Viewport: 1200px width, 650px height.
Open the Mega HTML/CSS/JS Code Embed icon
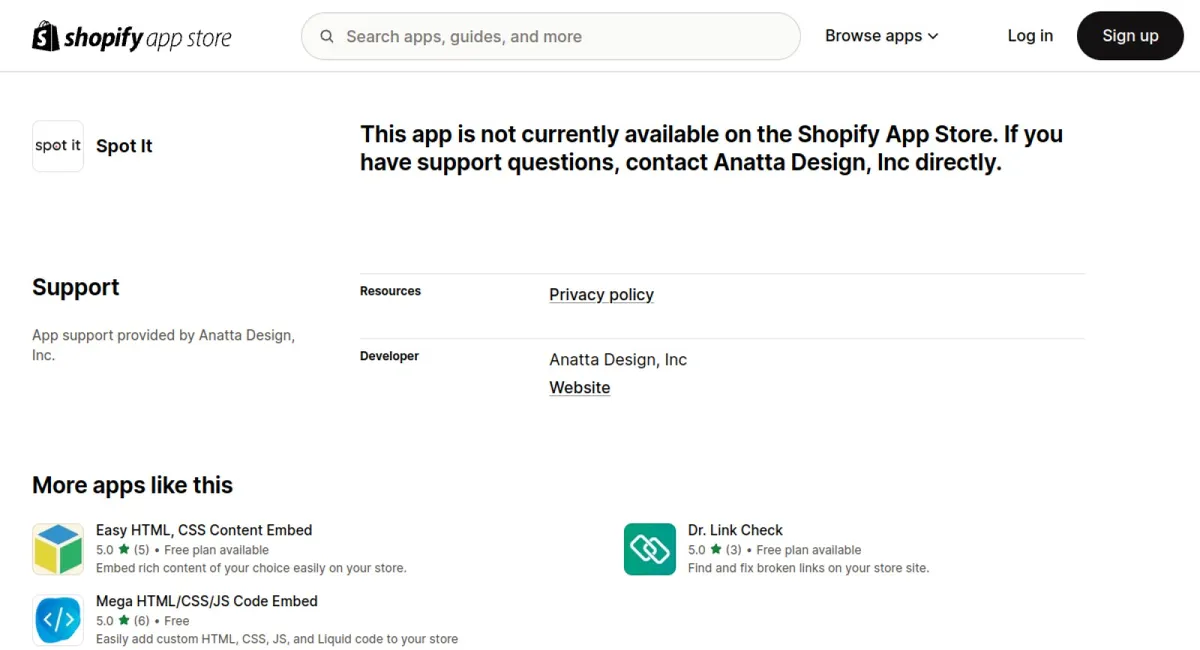tap(58, 620)
